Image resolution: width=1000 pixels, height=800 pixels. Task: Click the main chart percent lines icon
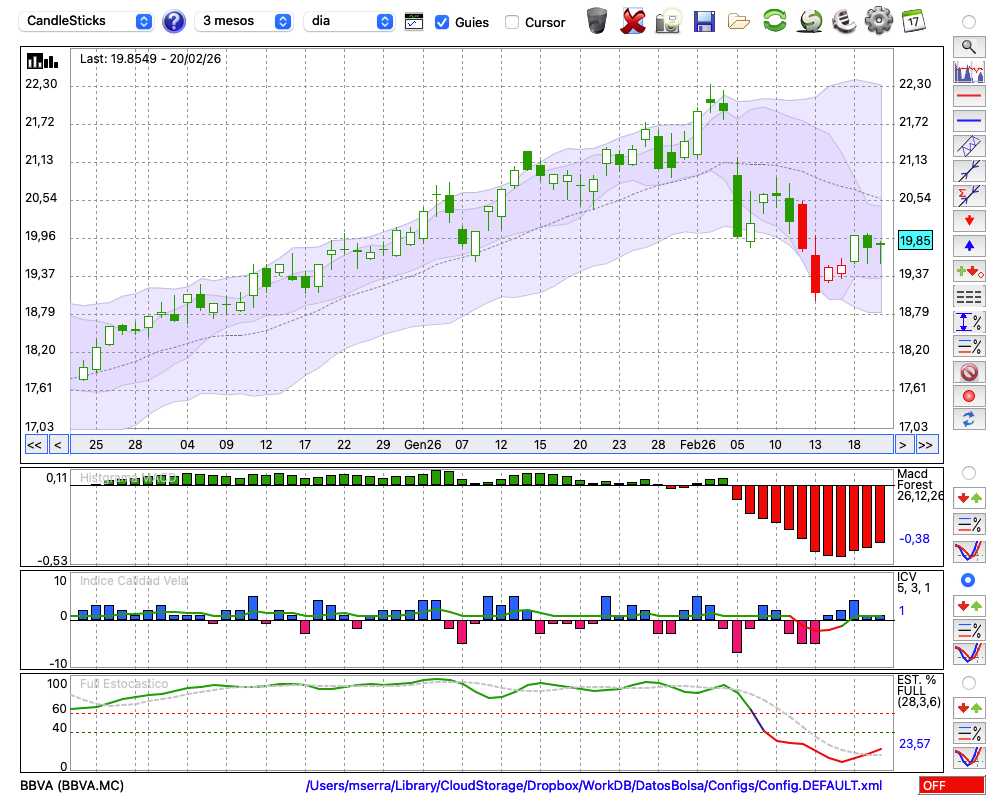(x=969, y=346)
